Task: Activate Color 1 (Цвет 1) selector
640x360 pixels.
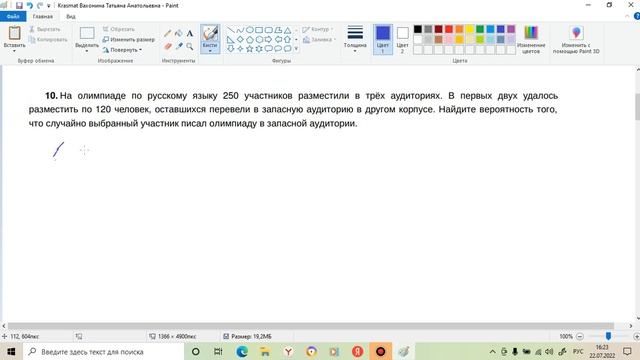Action: point(383,39)
